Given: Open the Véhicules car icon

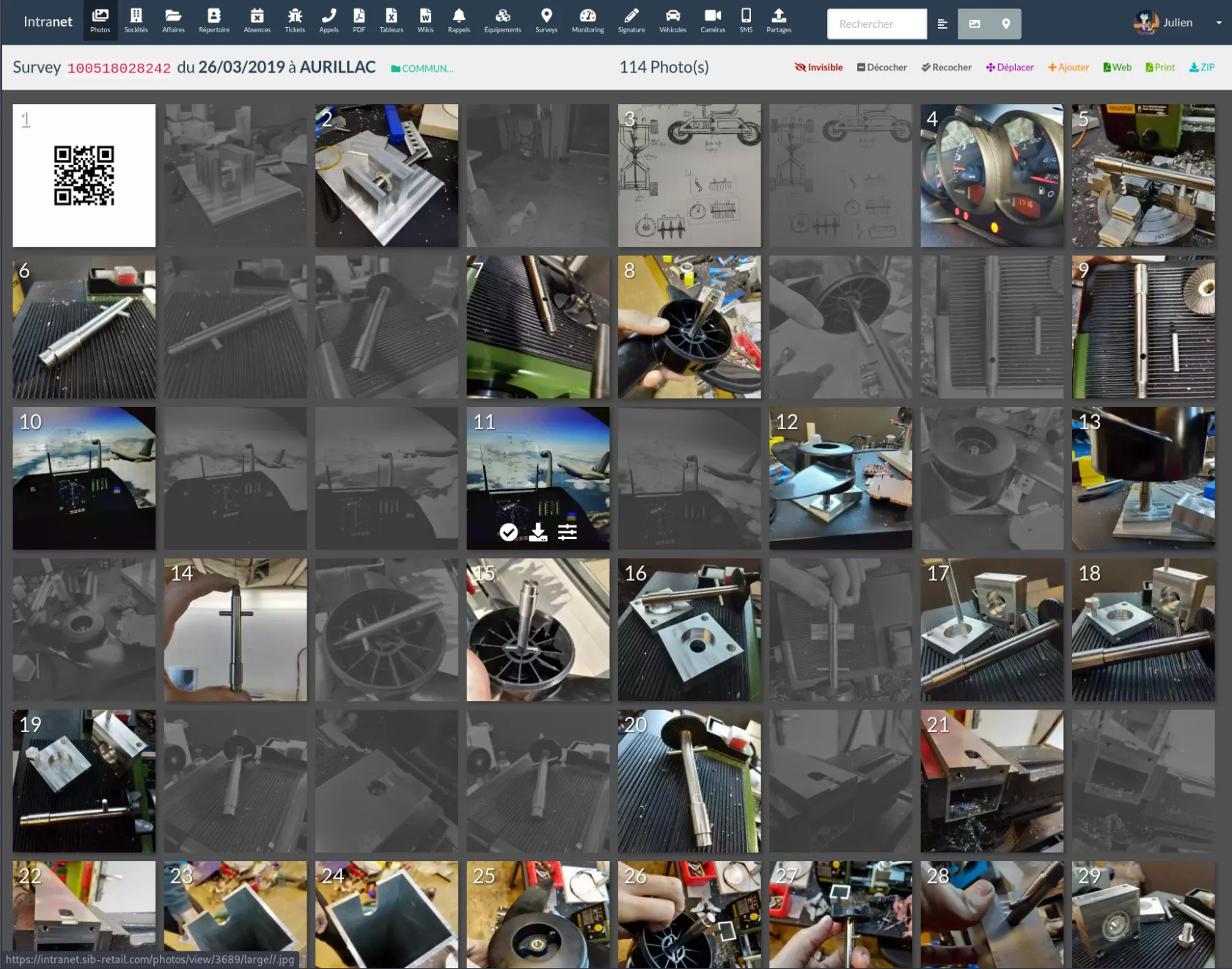Looking at the screenshot, I should point(672,21).
